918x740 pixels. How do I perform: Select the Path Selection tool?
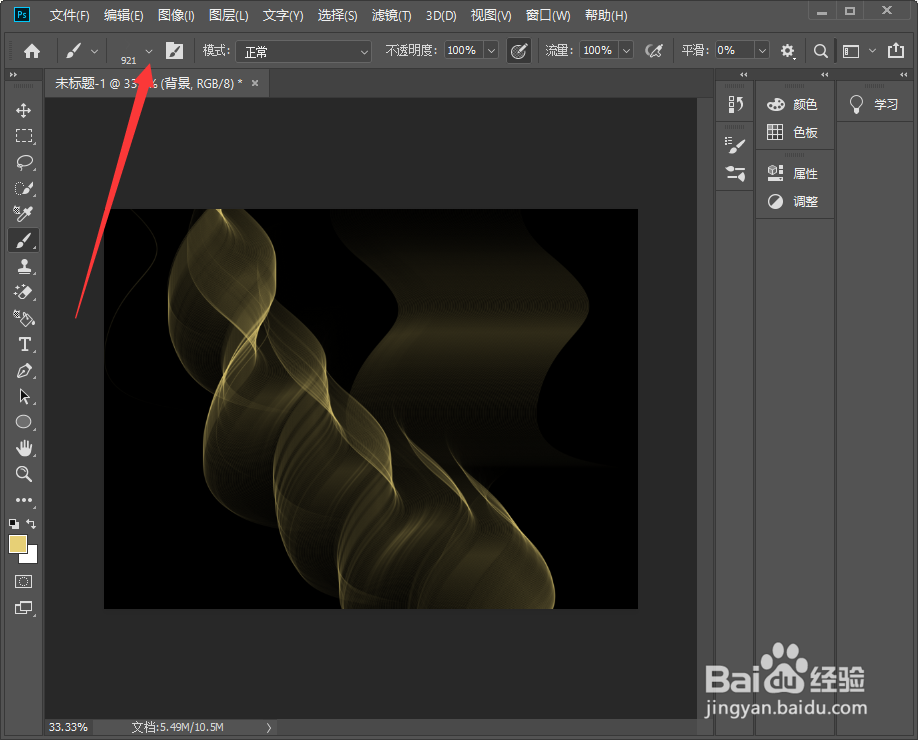click(x=23, y=396)
